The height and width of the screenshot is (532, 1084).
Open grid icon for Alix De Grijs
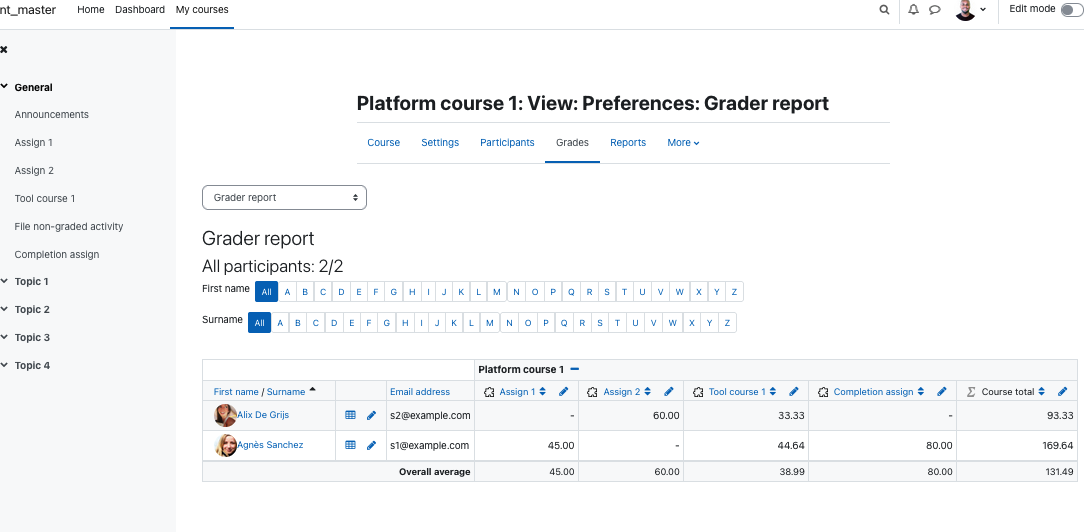pos(351,415)
